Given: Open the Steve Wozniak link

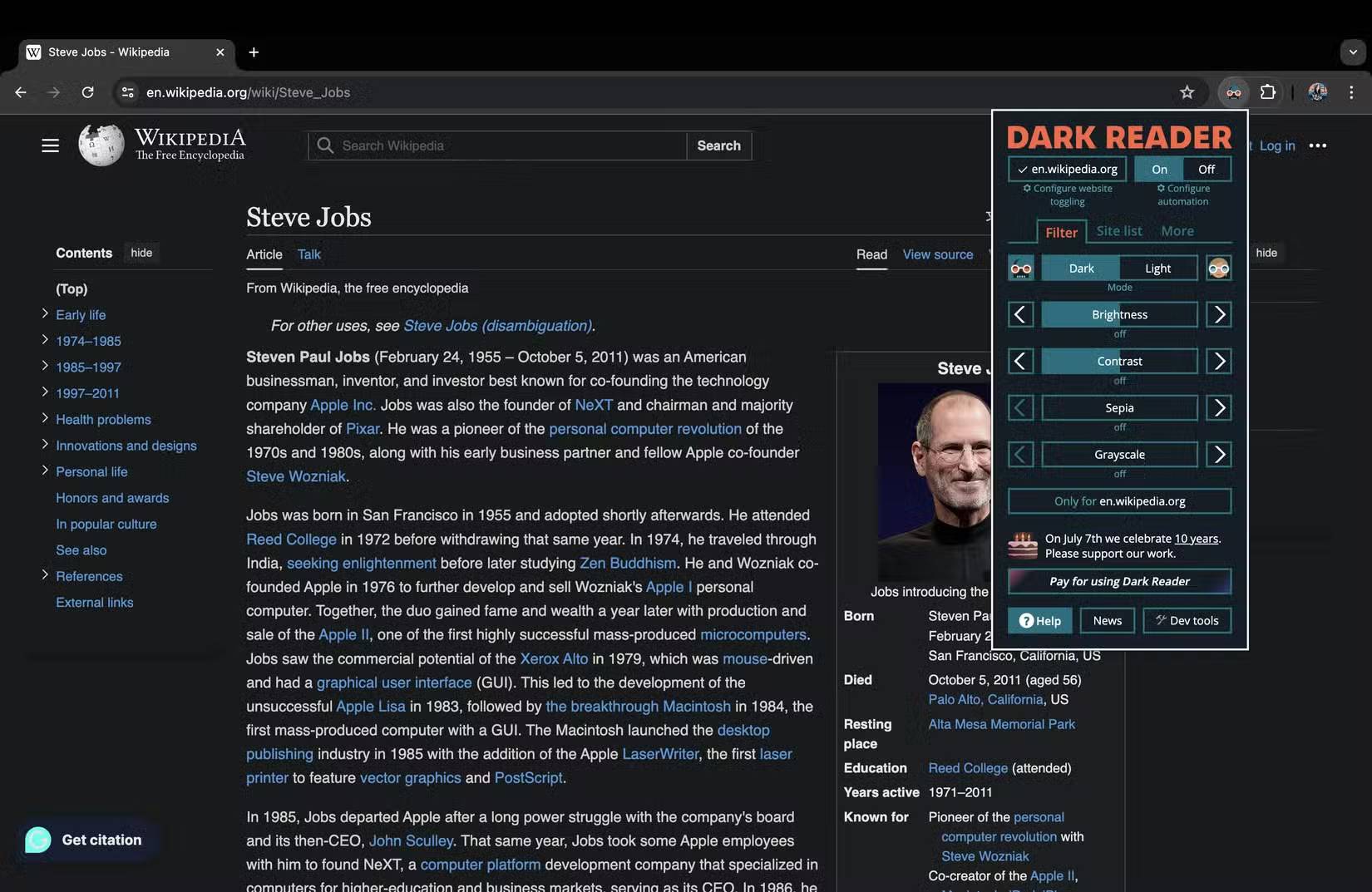Looking at the screenshot, I should (x=295, y=476).
